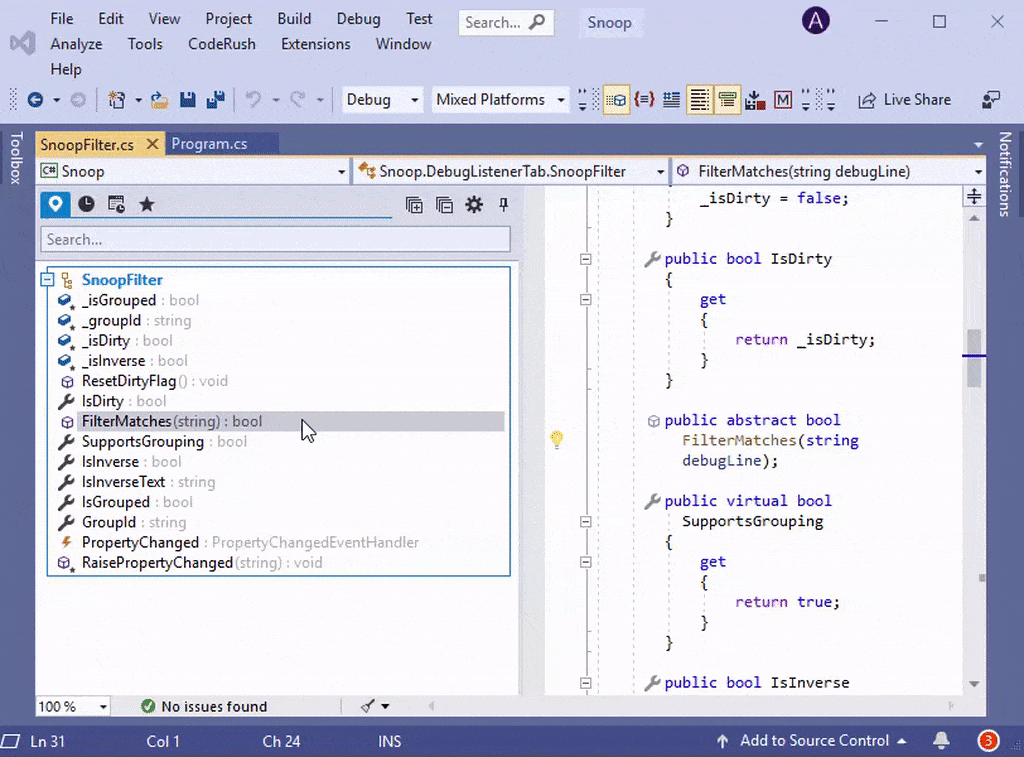Collapse all nodes in the Snoop tree
This screenshot has width=1024, height=757.
[x=444, y=204]
